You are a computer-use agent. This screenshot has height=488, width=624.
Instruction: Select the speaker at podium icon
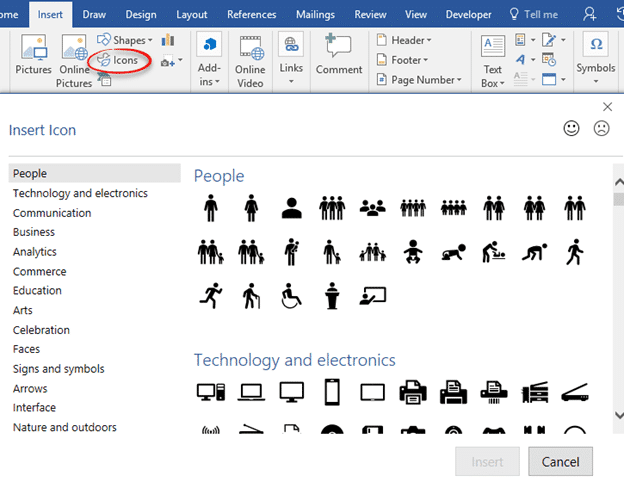pyautogui.click(x=332, y=296)
